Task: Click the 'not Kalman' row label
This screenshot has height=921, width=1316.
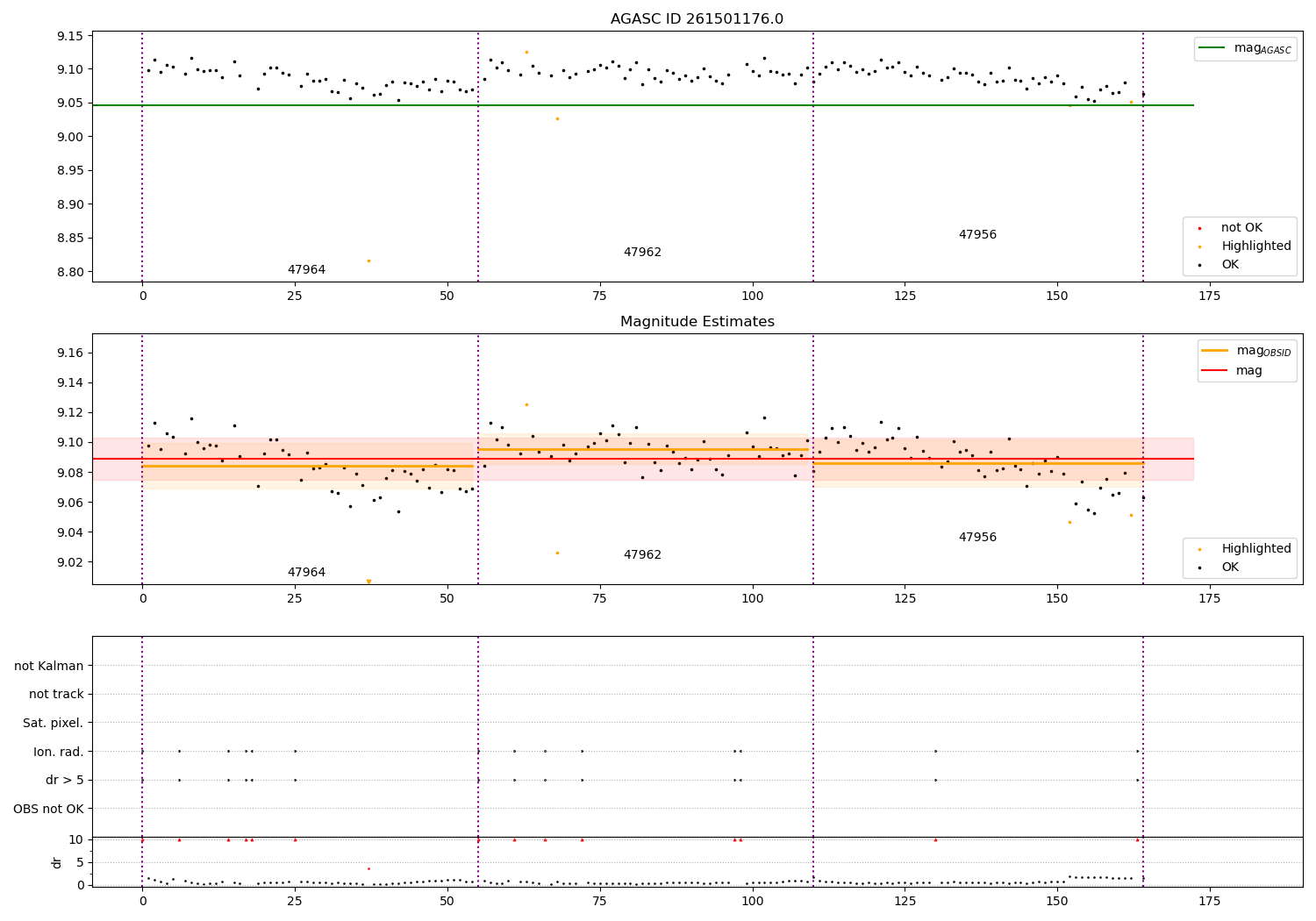Action: coord(49,666)
